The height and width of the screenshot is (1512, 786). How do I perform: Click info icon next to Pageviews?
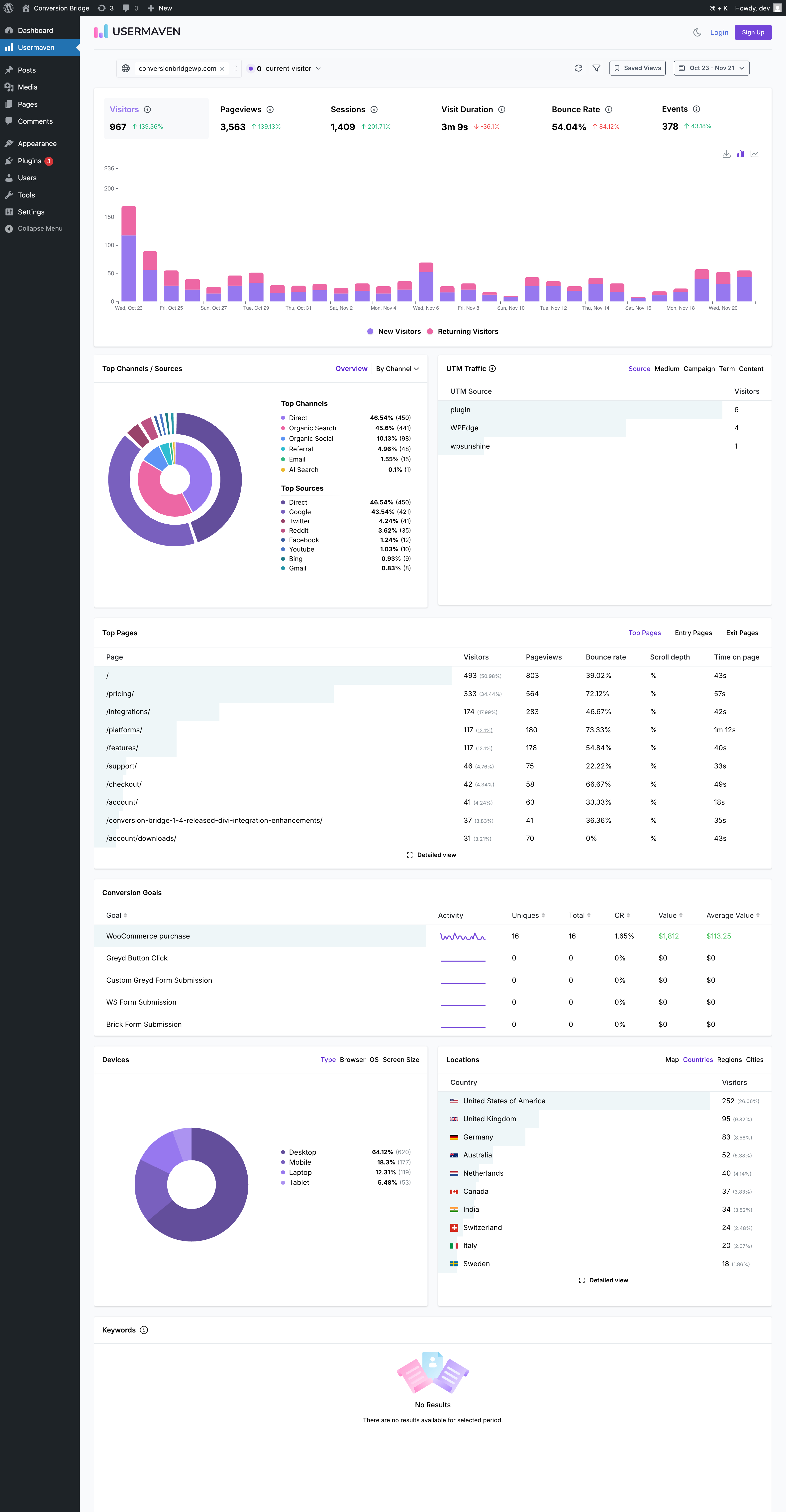pyautogui.click(x=270, y=110)
